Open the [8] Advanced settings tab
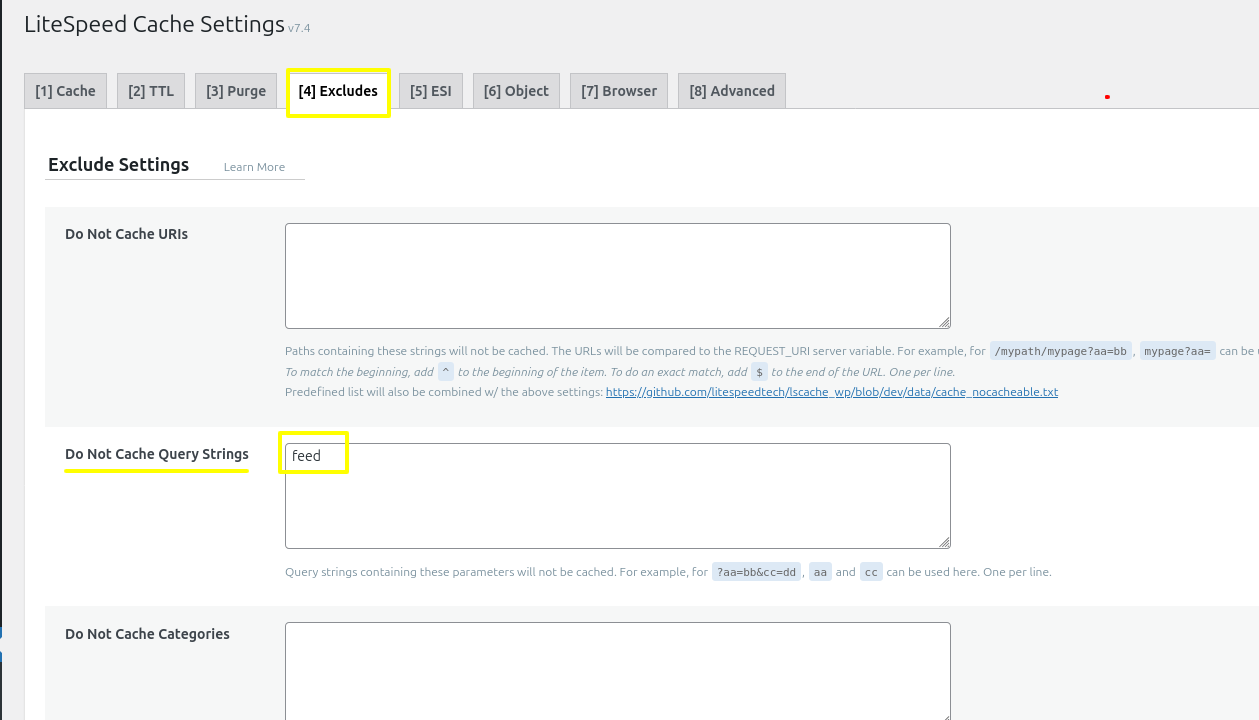1259x720 pixels. (x=731, y=90)
